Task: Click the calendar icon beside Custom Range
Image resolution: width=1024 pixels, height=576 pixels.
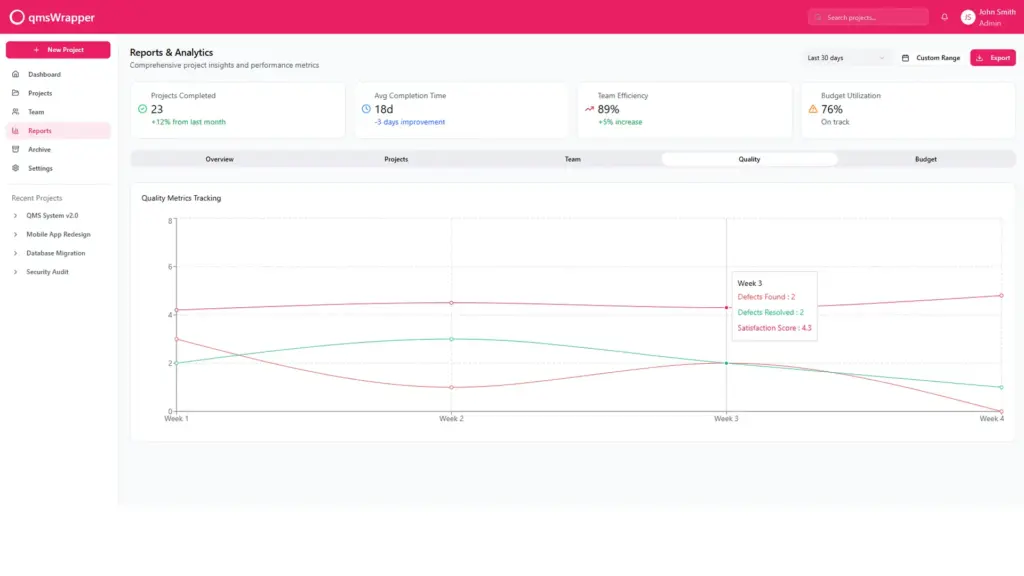Action: pyautogui.click(x=906, y=58)
